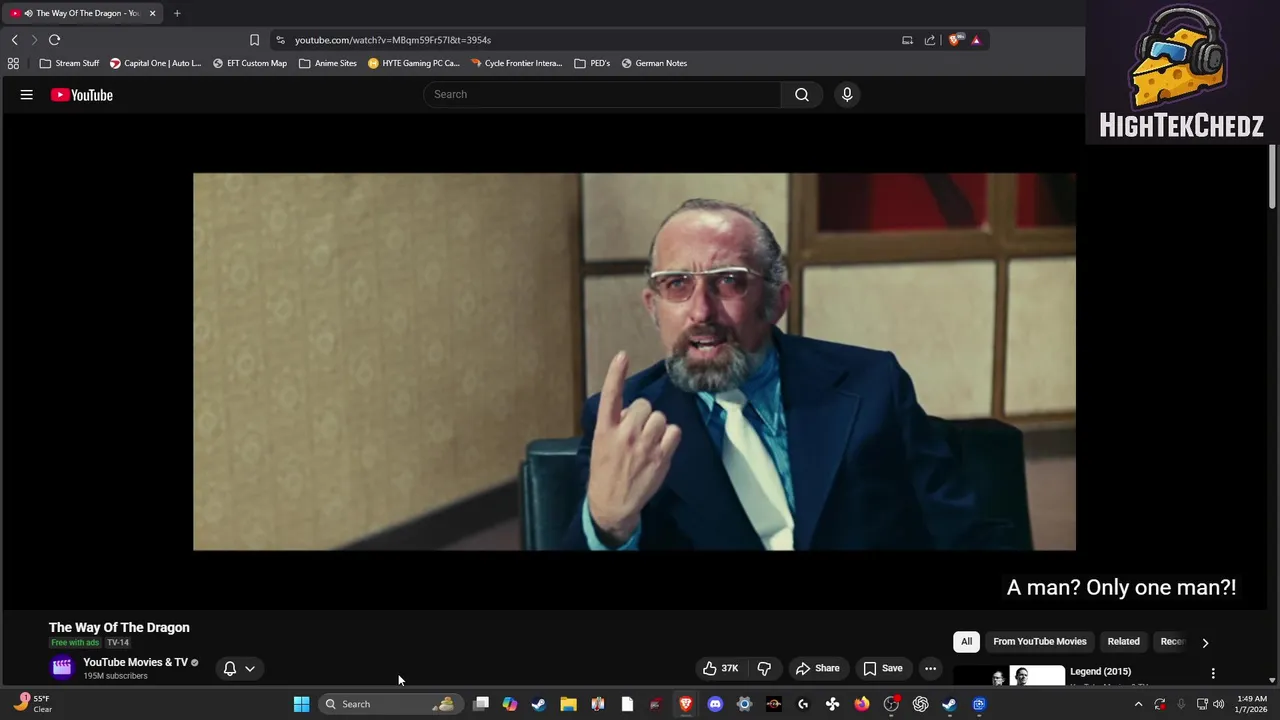Click the YouTube Movies & TV channel avatar
The height and width of the screenshot is (720, 1280).
pos(62,668)
